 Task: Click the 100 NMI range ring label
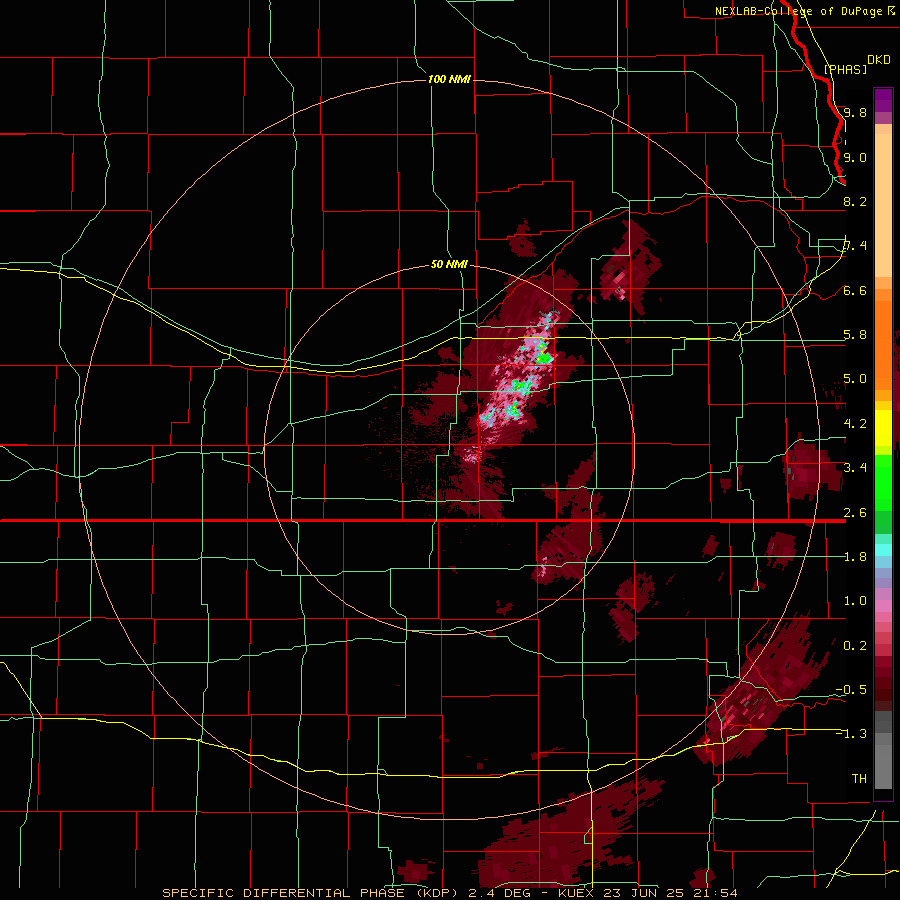point(449,79)
